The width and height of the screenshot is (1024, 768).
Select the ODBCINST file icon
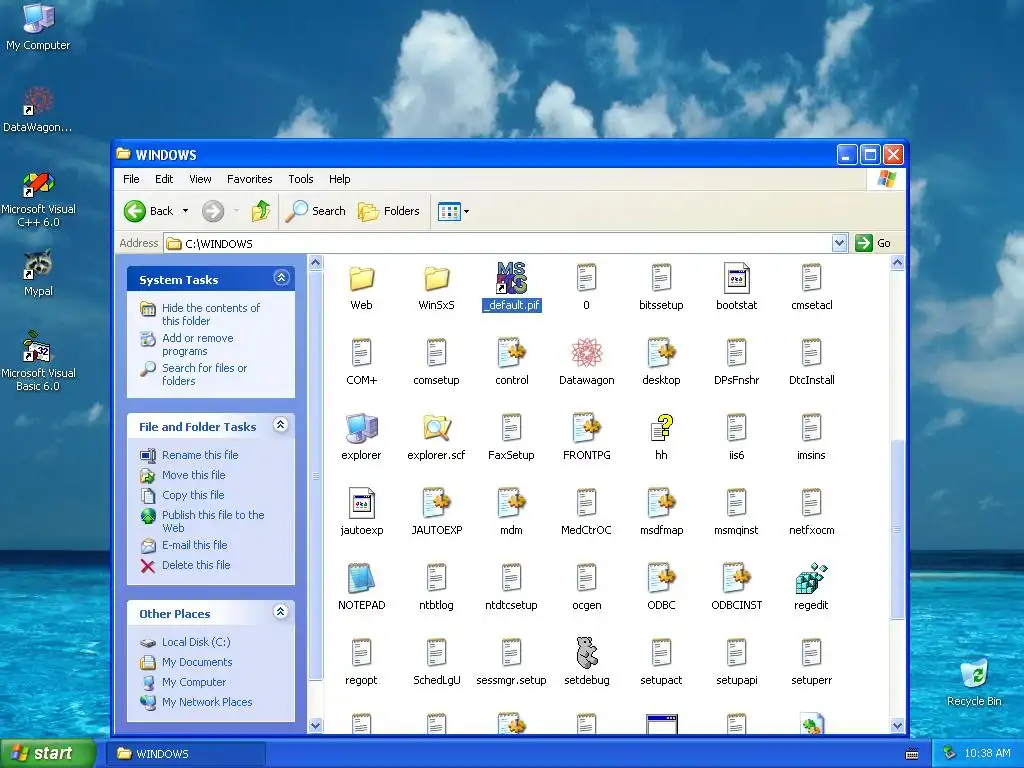pos(736,586)
